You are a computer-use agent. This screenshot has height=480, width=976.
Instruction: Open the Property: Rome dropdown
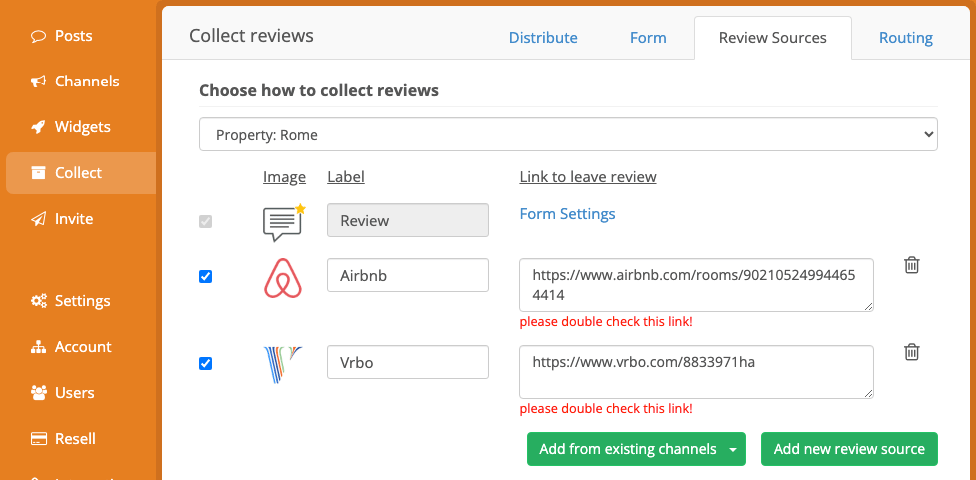coord(568,134)
